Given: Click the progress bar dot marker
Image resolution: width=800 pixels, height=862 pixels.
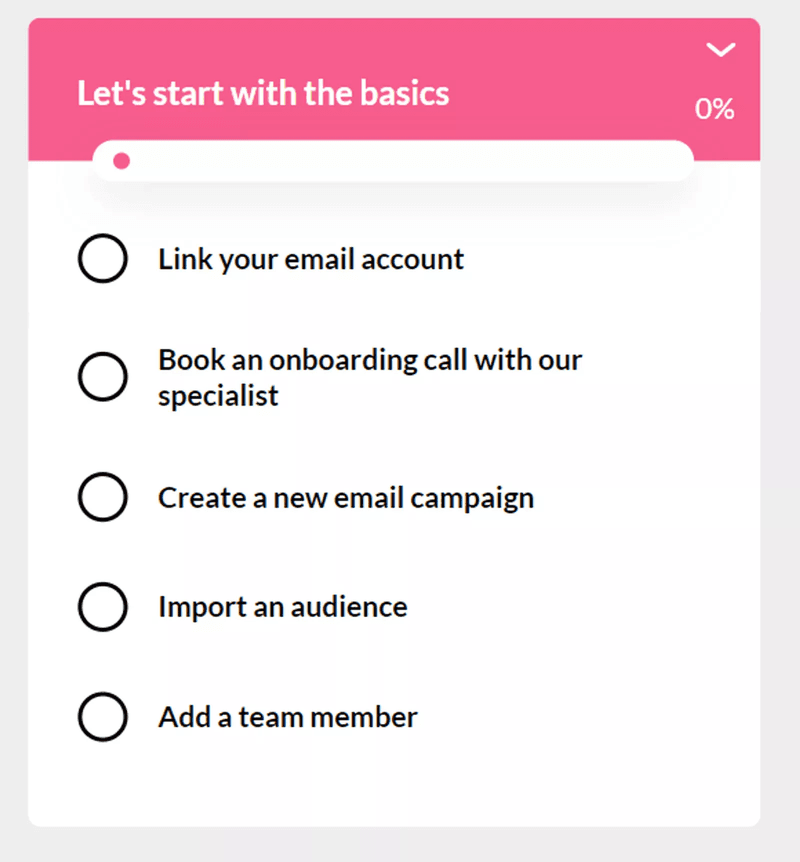Looking at the screenshot, I should (121, 160).
